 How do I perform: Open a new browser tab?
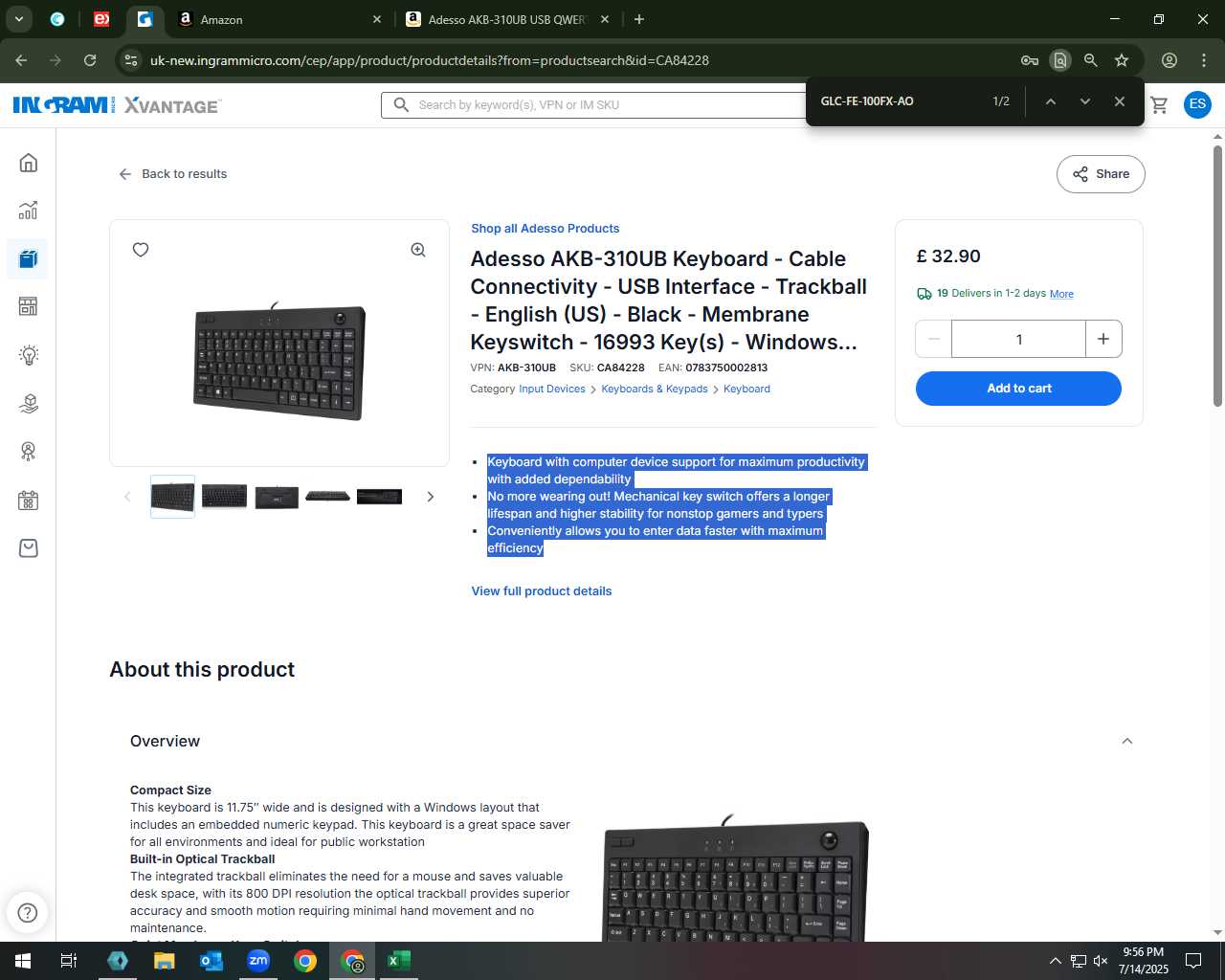(x=639, y=19)
